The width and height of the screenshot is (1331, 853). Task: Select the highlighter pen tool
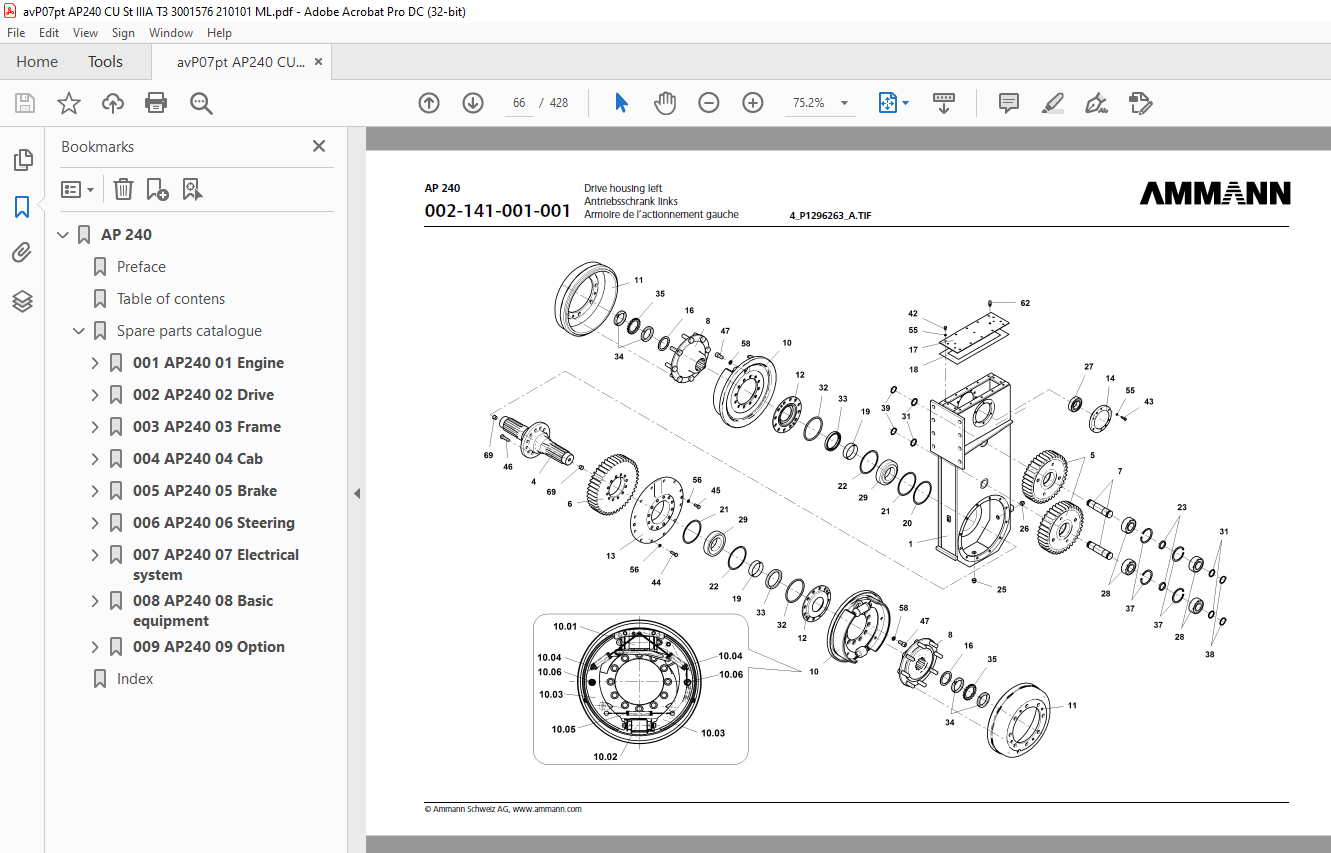(x=1052, y=103)
